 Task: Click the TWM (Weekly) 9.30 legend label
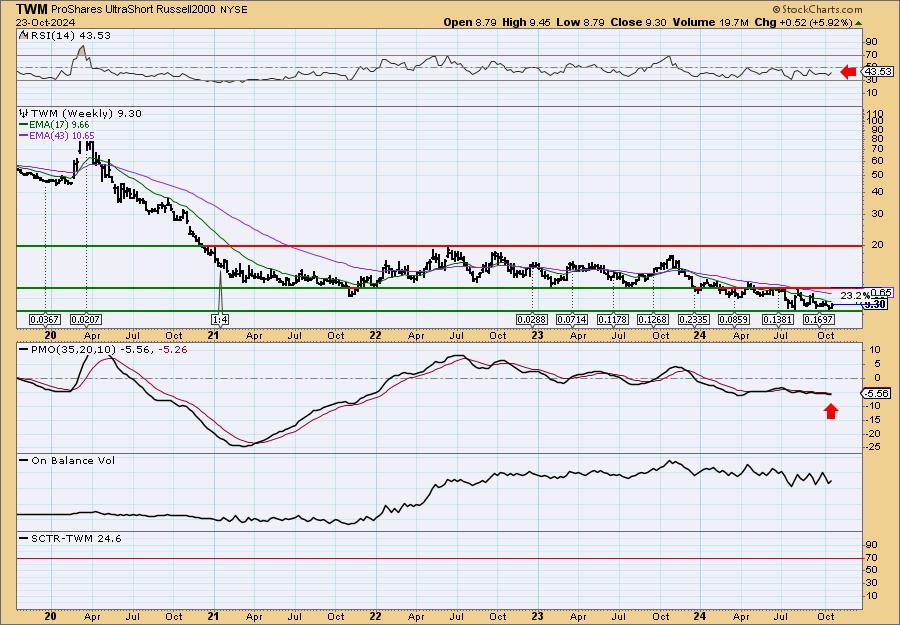[85, 114]
